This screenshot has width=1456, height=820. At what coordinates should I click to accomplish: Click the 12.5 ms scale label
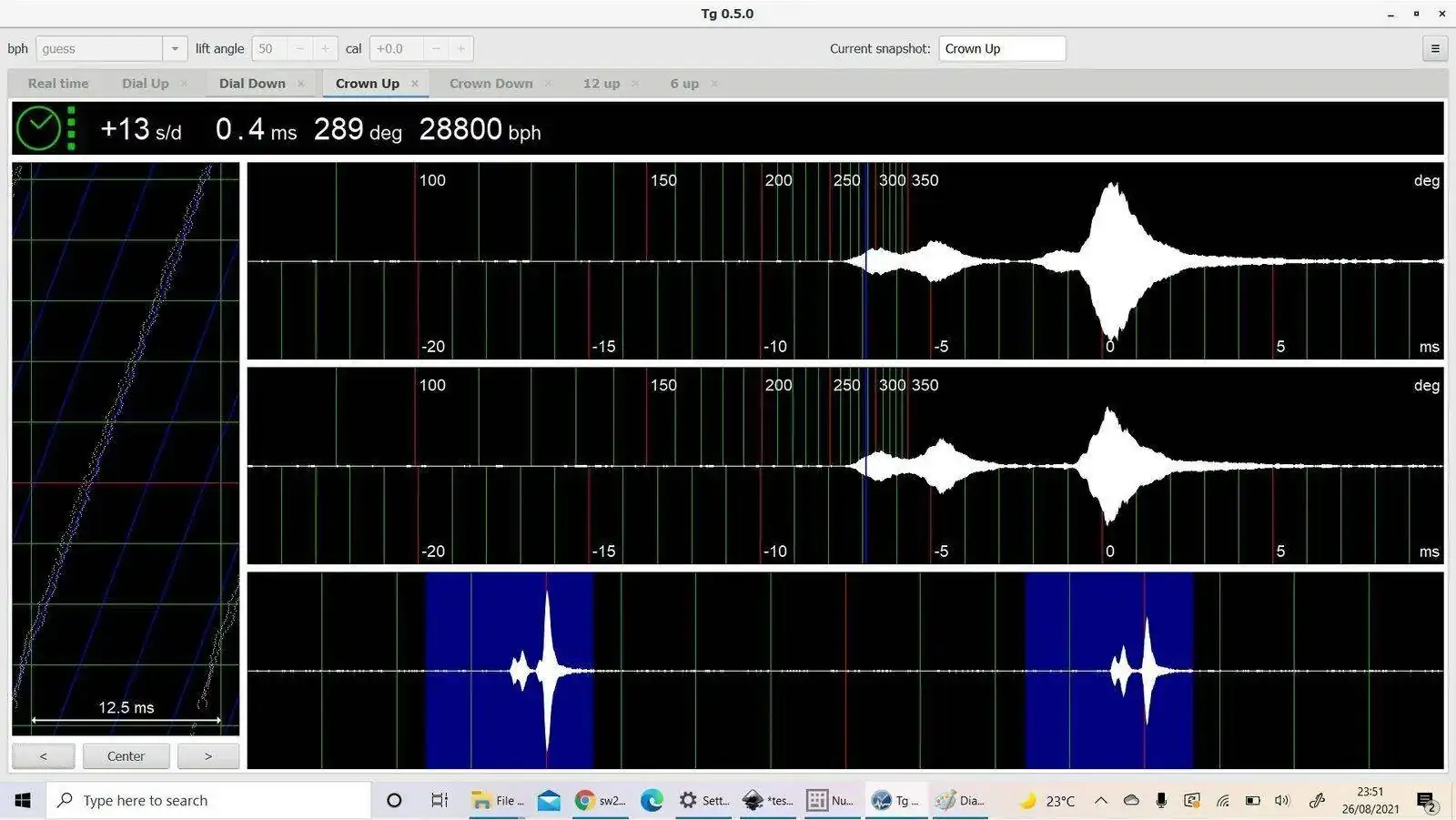pyautogui.click(x=126, y=707)
